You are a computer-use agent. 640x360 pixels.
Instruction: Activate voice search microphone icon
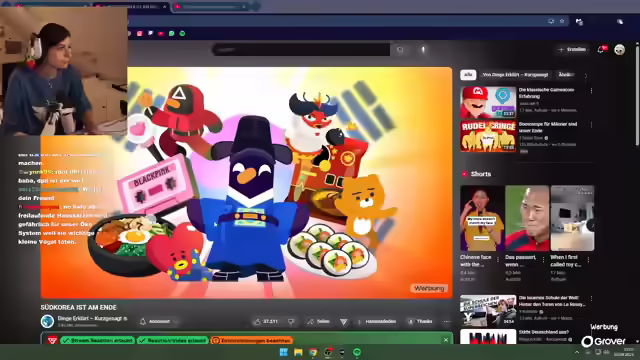pyautogui.click(x=423, y=50)
